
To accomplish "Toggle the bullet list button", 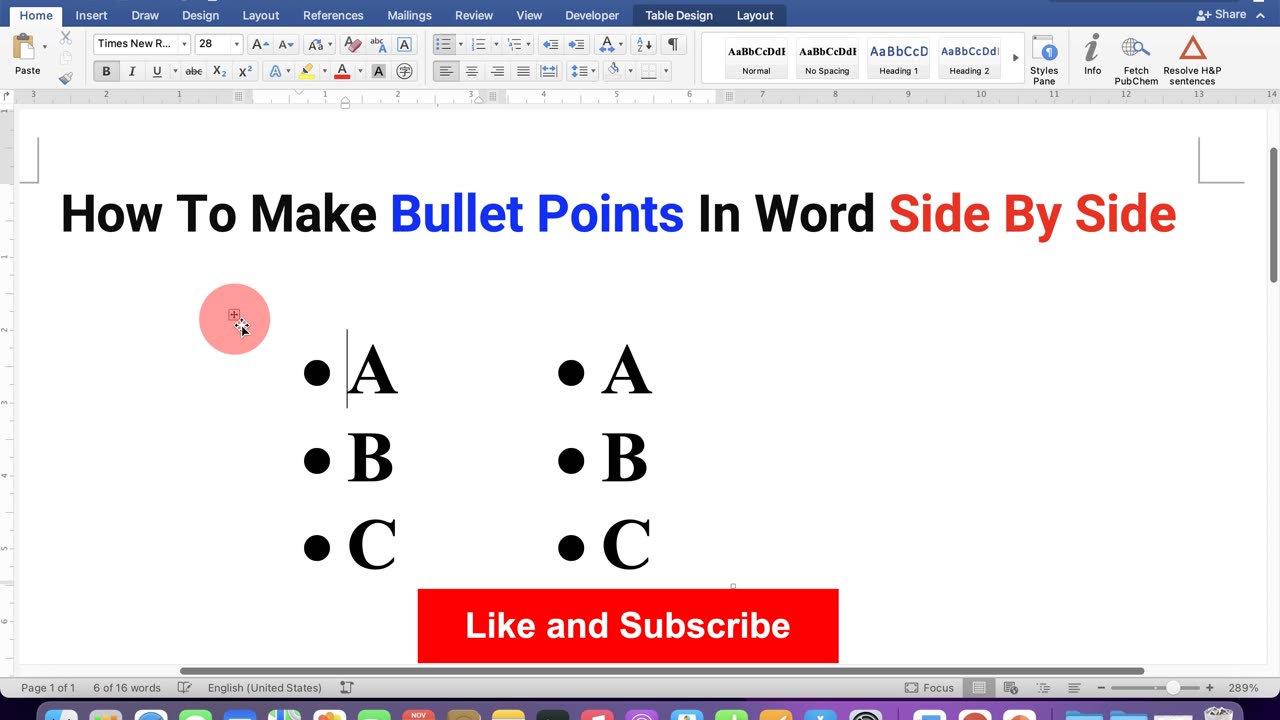I will tap(444, 44).
